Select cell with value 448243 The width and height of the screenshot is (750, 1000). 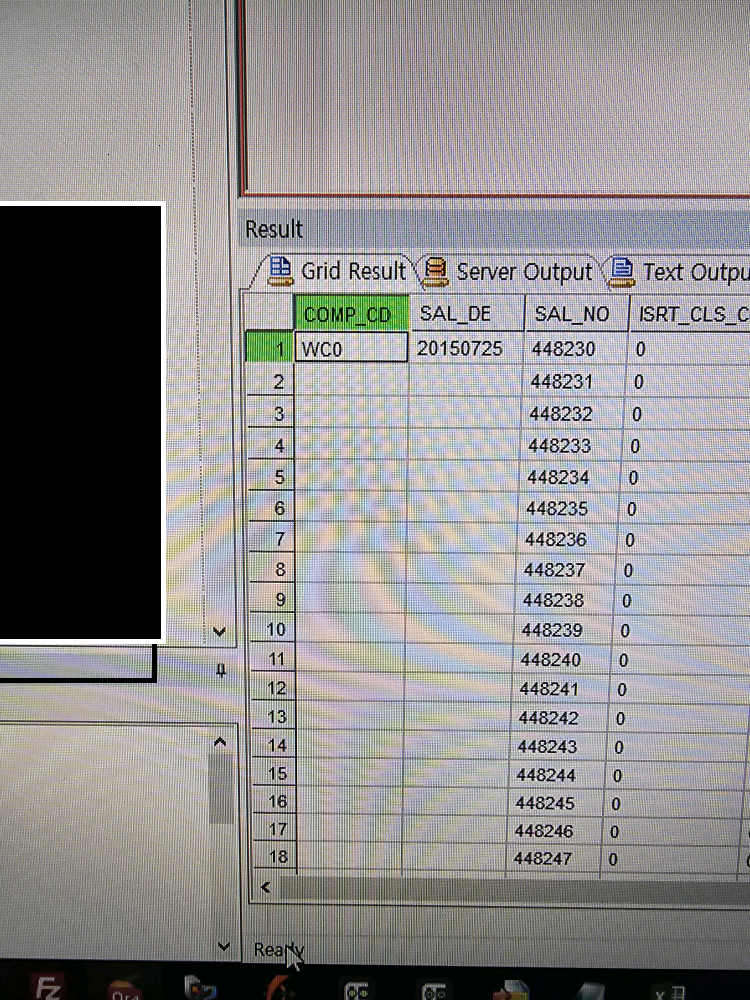tap(557, 746)
